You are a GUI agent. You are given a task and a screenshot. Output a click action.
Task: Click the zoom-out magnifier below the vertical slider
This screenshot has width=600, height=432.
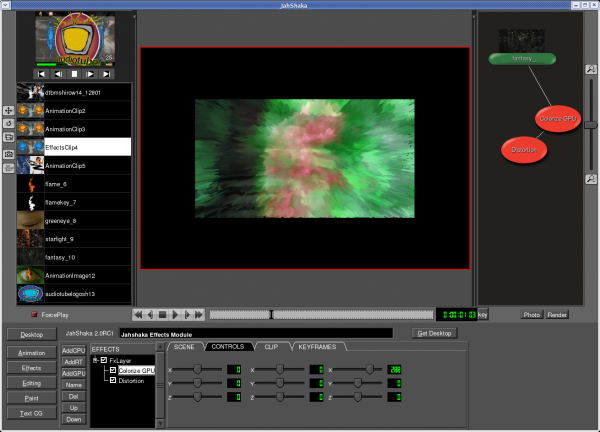pos(591,180)
